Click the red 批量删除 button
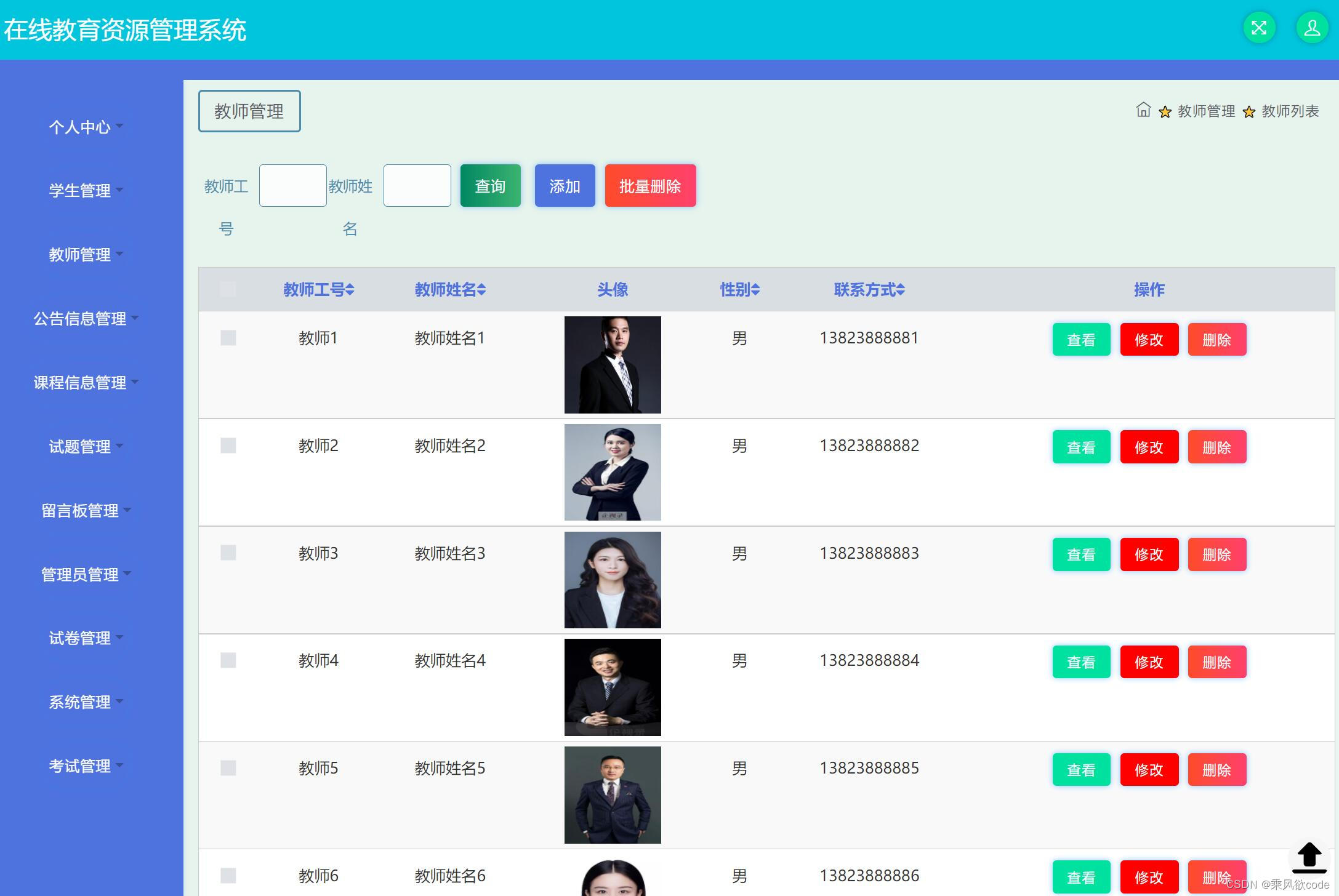This screenshot has width=1339, height=896. click(x=650, y=186)
